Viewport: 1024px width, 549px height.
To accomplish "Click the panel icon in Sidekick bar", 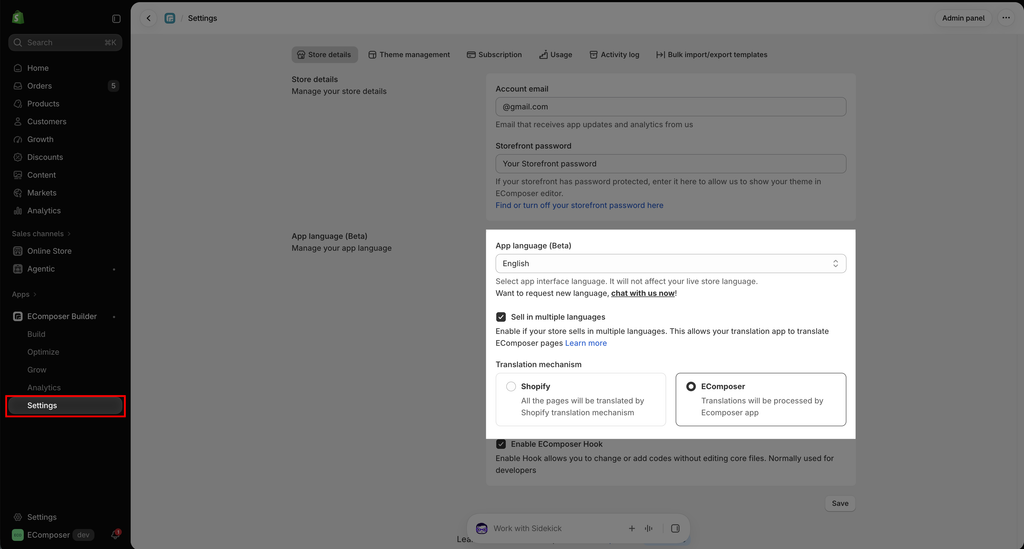I will (x=675, y=528).
